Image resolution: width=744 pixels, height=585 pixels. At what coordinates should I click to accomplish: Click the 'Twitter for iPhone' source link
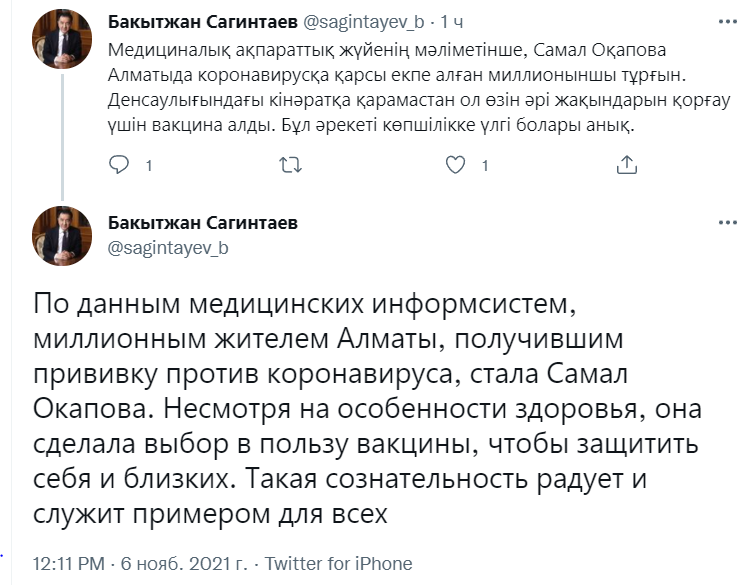coord(338,564)
